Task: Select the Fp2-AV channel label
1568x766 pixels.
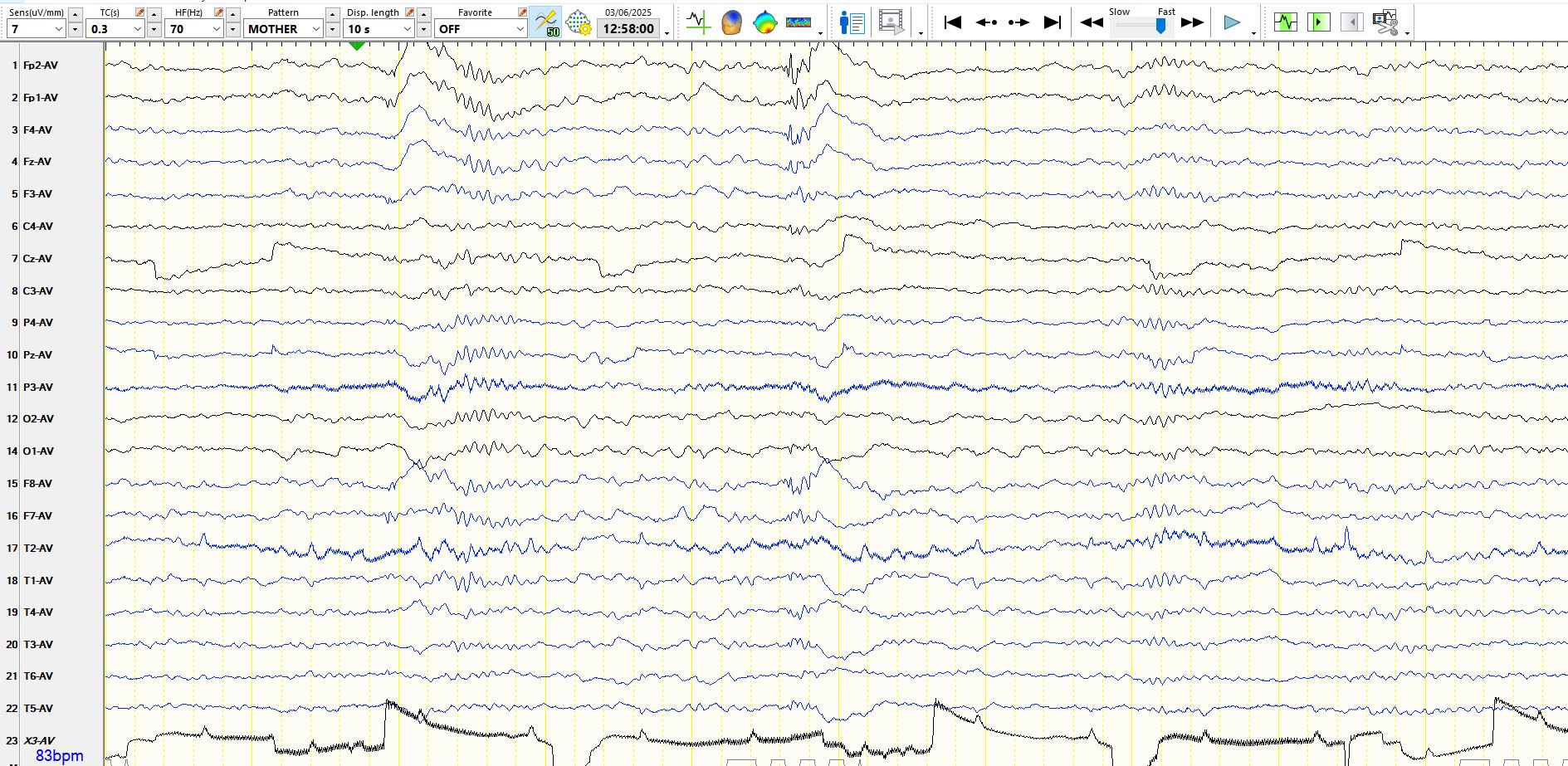Action: (x=41, y=66)
